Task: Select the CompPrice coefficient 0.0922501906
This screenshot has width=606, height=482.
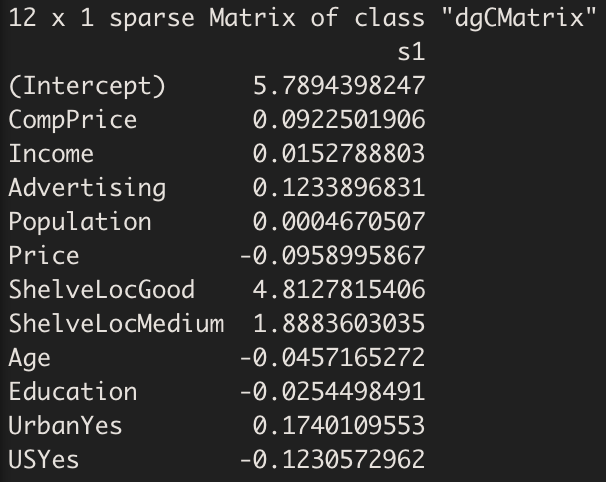Action: coord(339,120)
